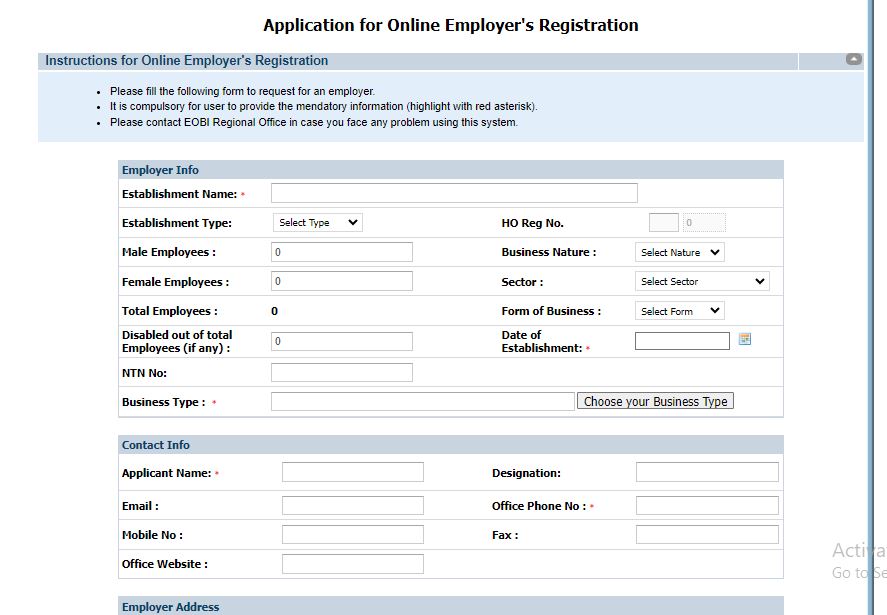887x615 pixels.
Task: Click the Male Employees input box
Action: [x=342, y=252]
